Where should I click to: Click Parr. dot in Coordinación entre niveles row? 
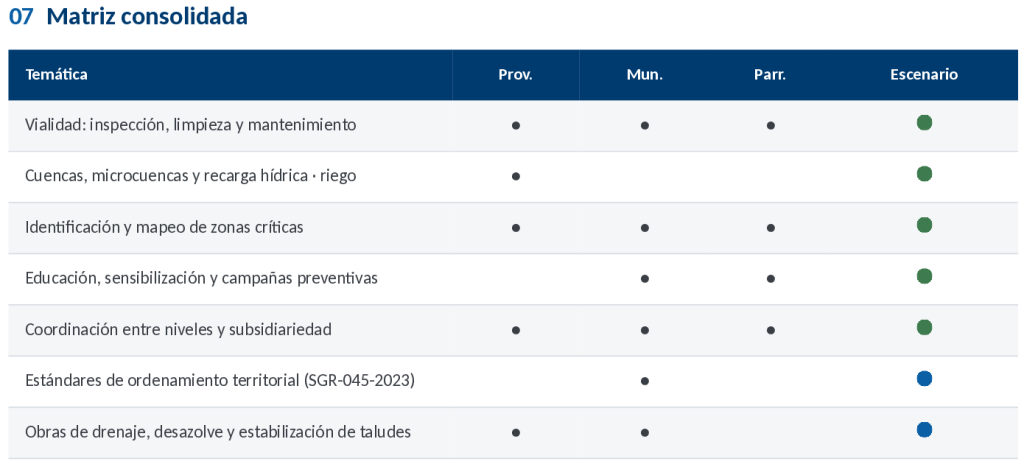click(x=771, y=330)
